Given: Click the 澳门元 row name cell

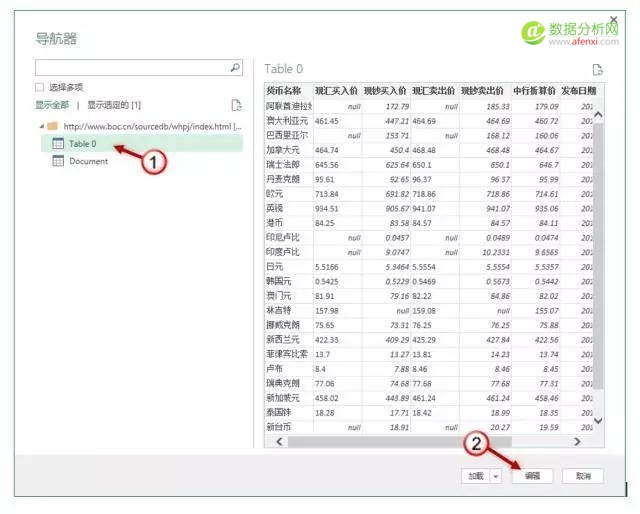Looking at the screenshot, I should click(x=288, y=296).
